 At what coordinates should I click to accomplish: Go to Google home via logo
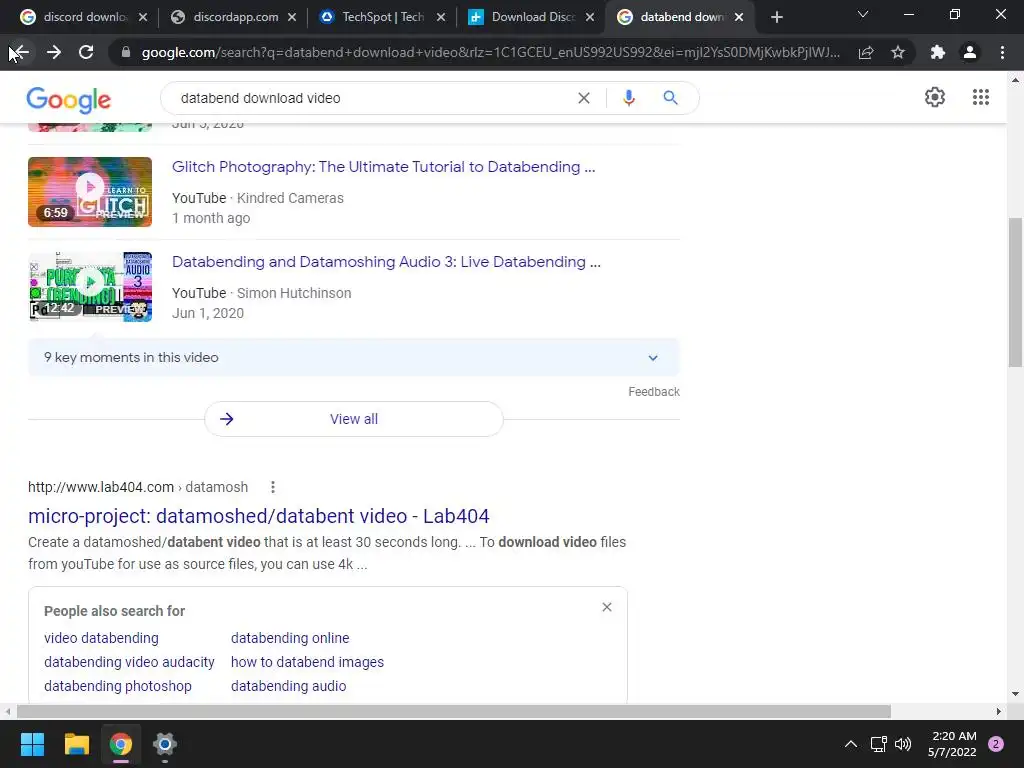pos(69,100)
